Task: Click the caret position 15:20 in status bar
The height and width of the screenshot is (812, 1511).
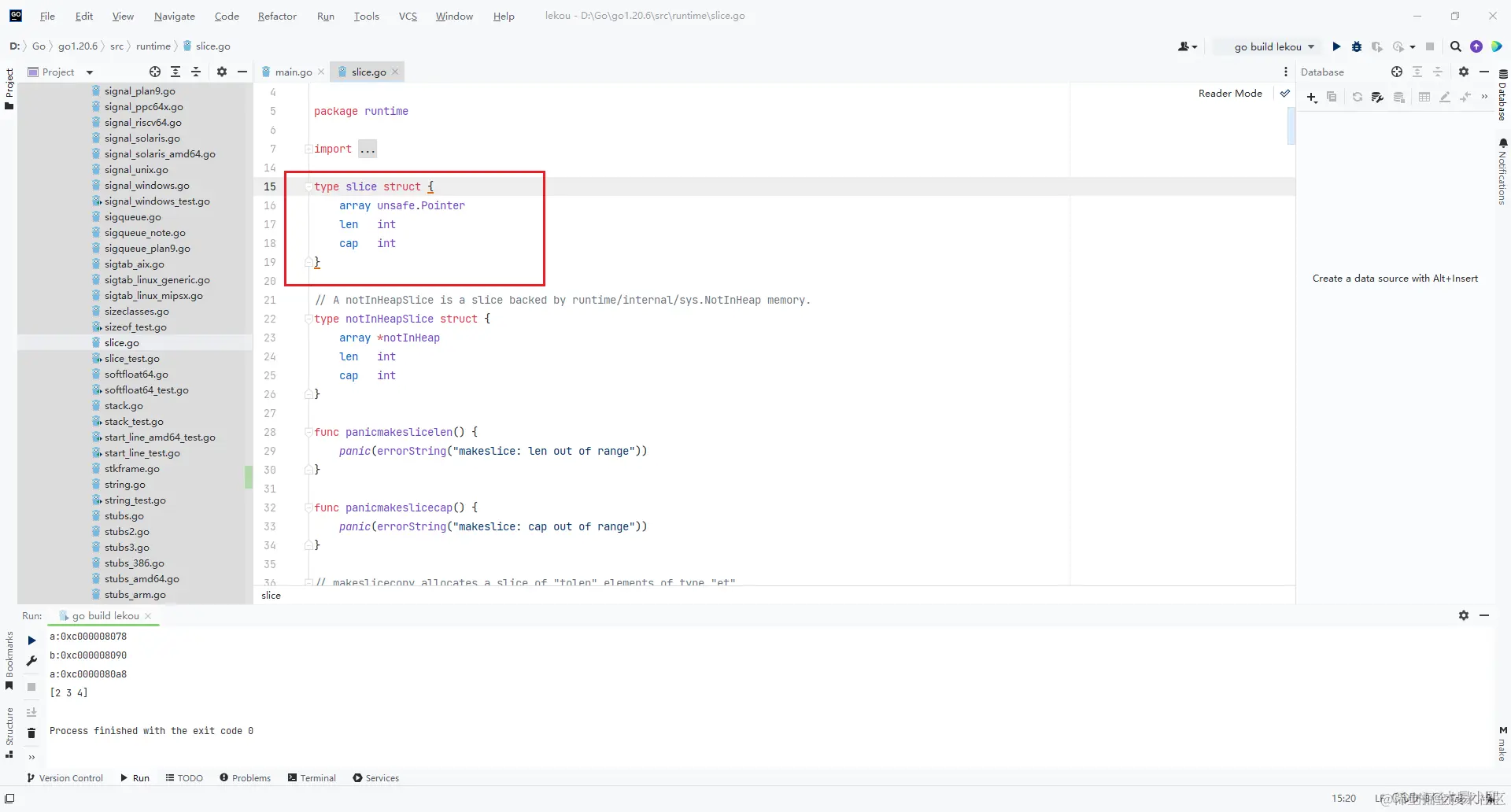Action: pos(1343,799)
